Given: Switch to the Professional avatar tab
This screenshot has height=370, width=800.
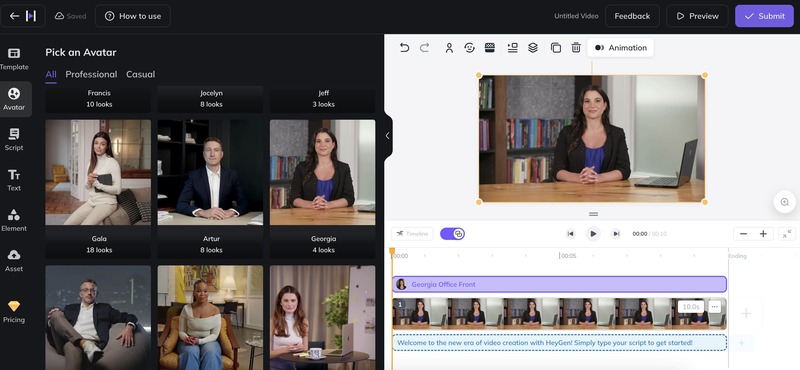Looking at the screenshot, I should [91, 75].
